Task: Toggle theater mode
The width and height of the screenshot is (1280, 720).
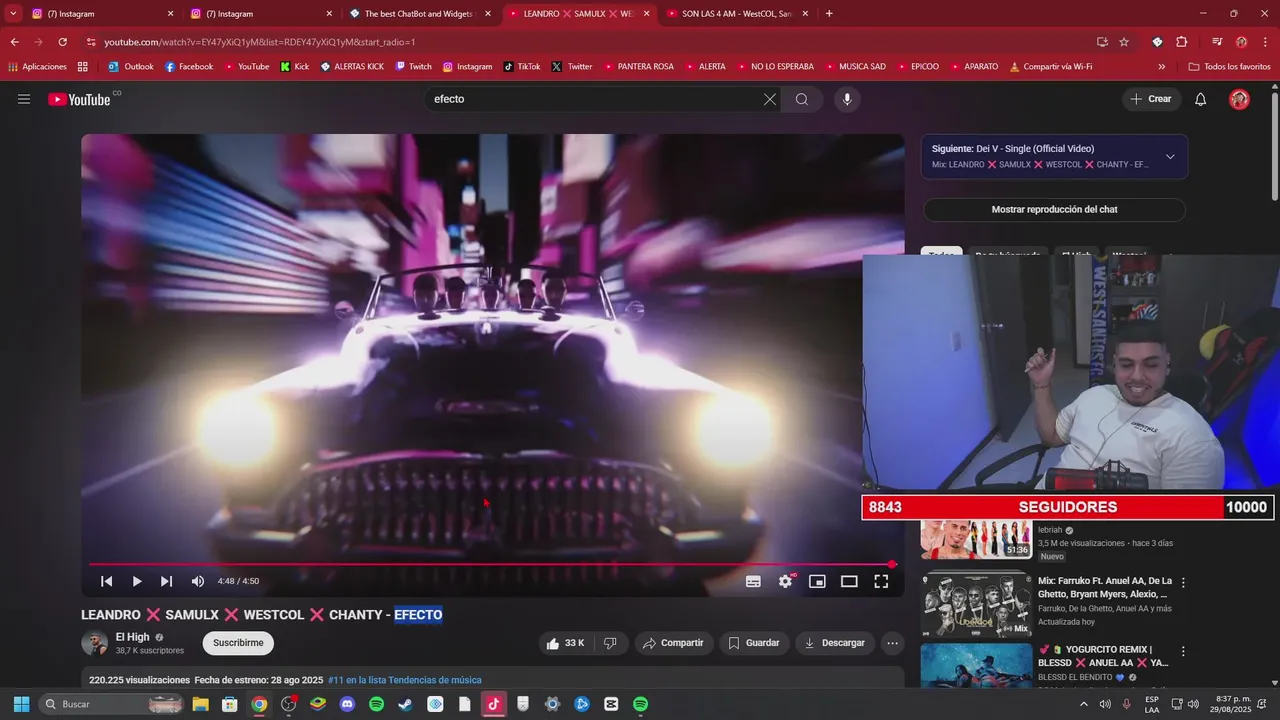Action: click(849, 581)
